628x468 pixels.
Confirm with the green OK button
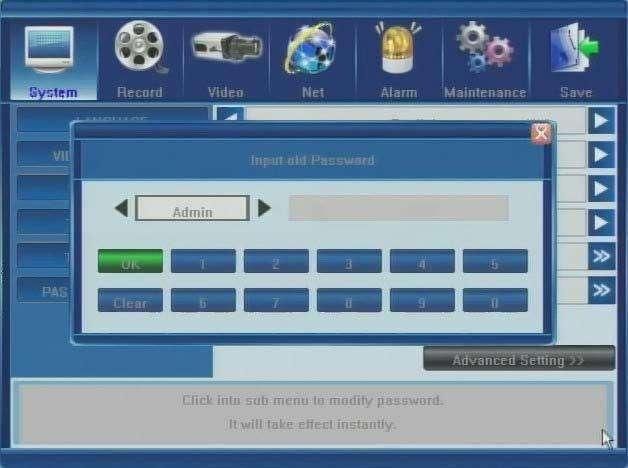click(130, 261)
